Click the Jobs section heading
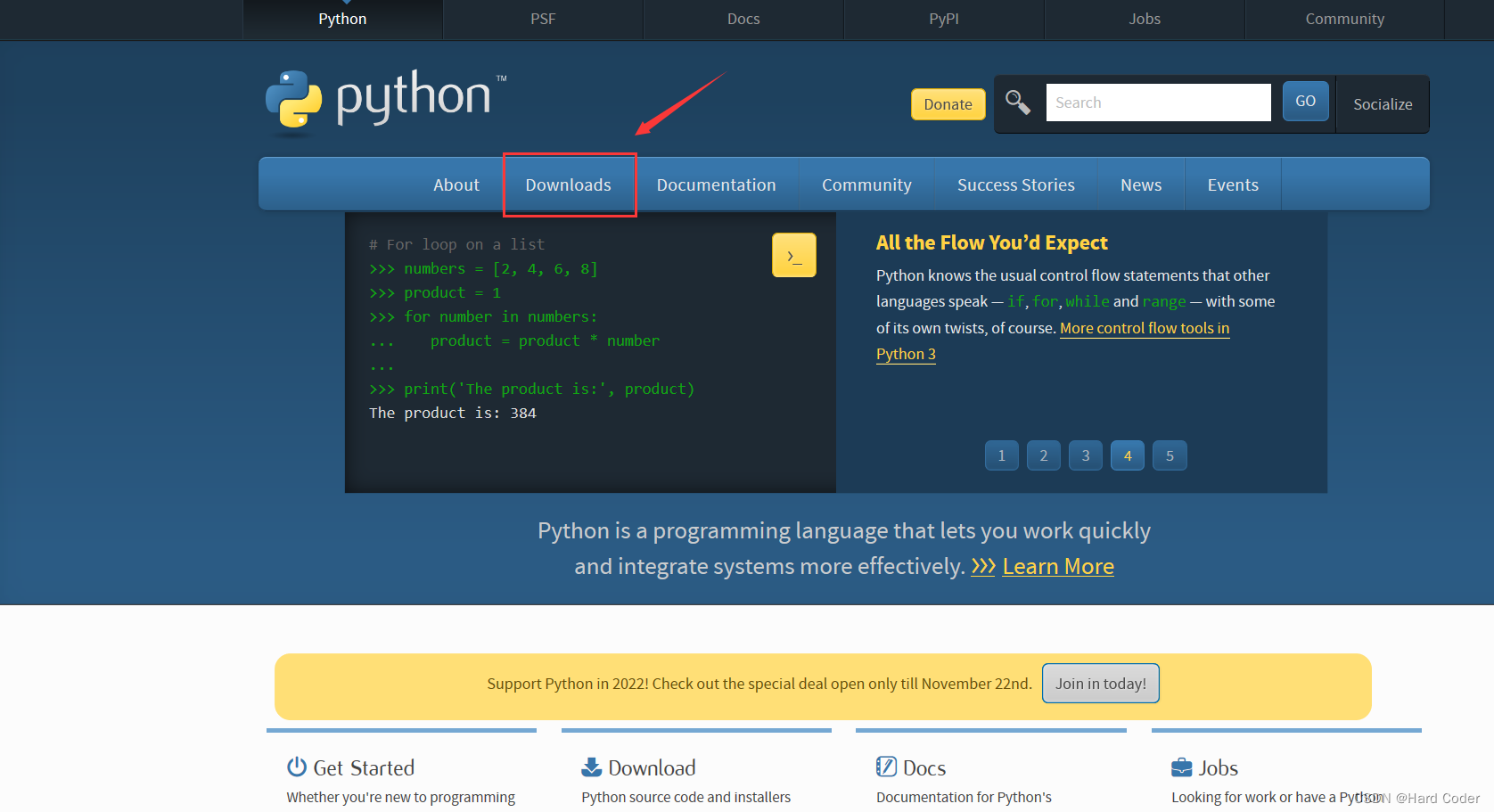The height and width of the screenshot is (812, 1494). coord(1218,767)
